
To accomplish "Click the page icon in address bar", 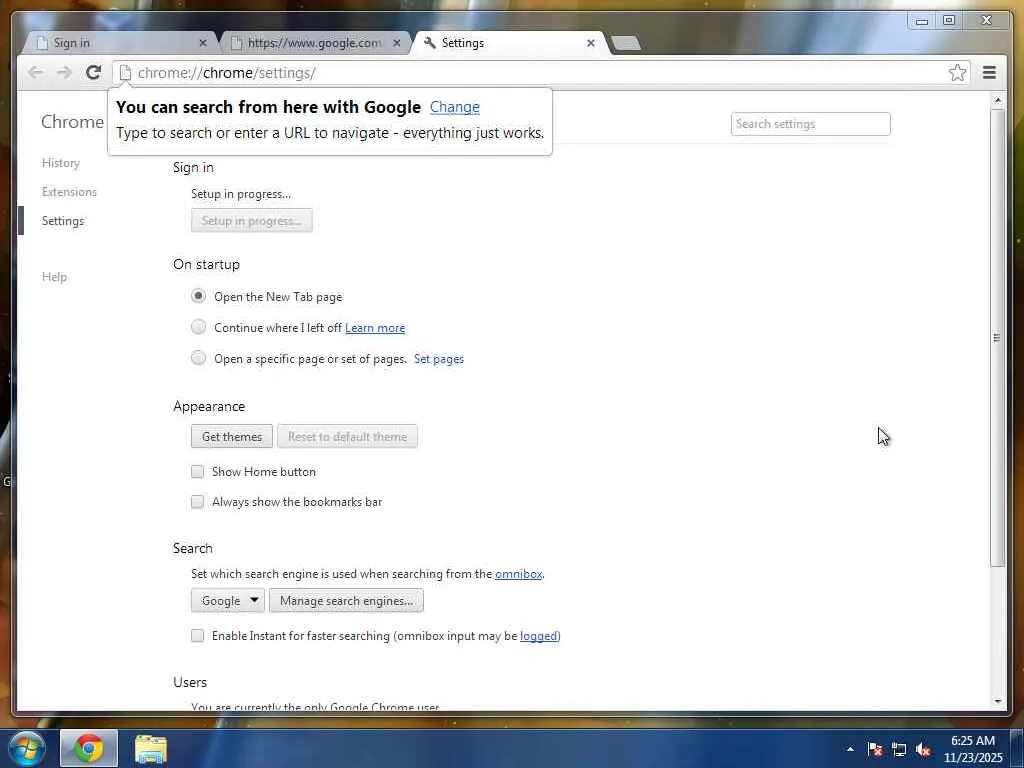I will point(125,72).
